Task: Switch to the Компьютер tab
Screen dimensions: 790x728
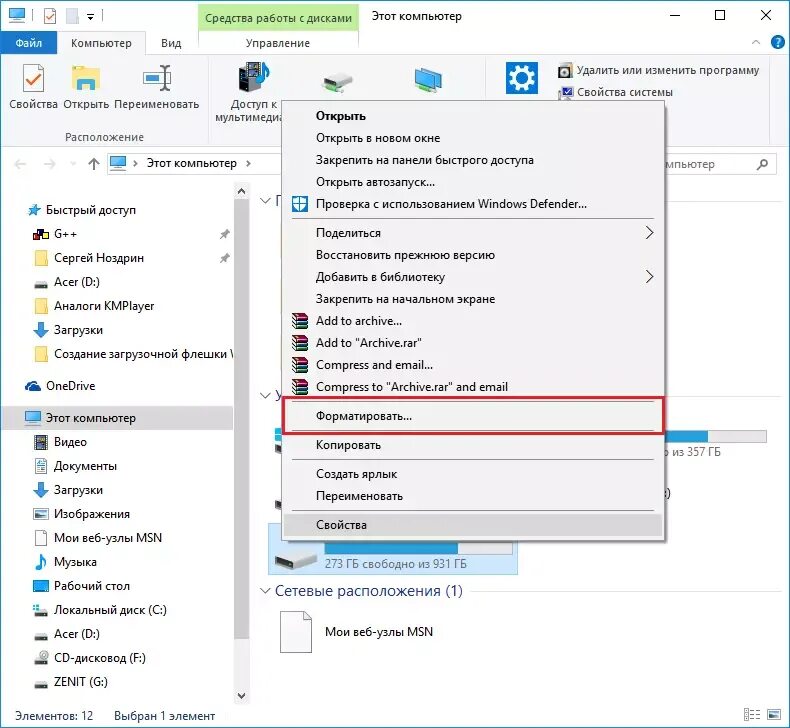Action: (101, 43)
